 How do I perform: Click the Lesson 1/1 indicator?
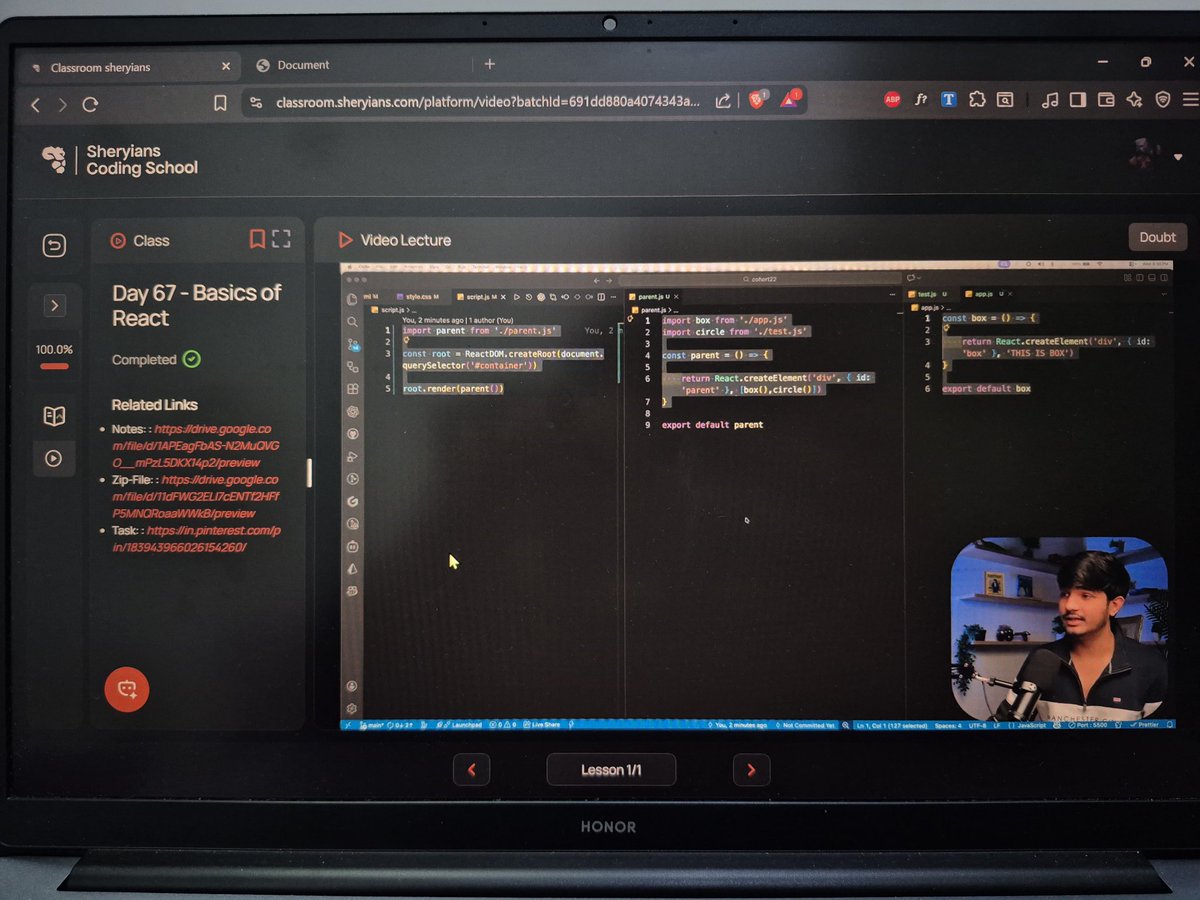(x=611, y=770)
